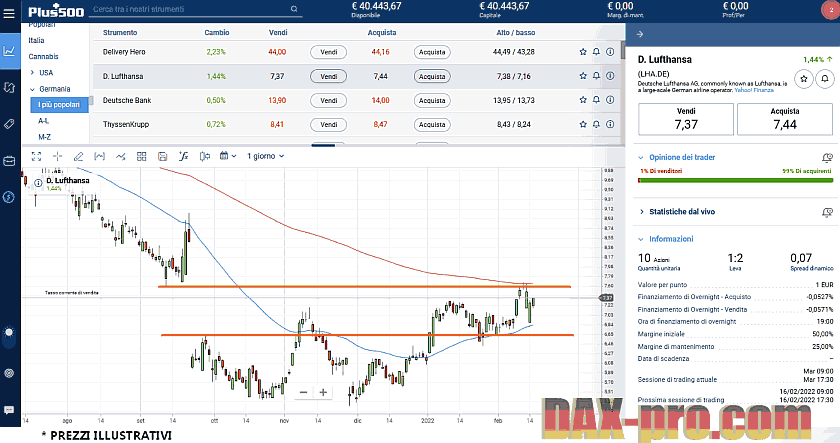The width and height of the screenshot is (840, 443).
Task: Click Vendi button for D. Lufthansa row
Action: point(328,77)
